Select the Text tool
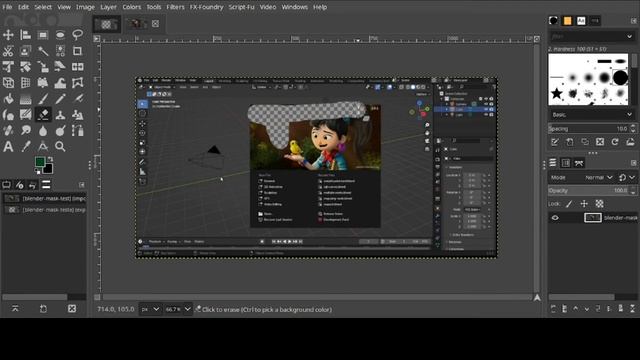This screenshot has width=640, height=360. pyautogui.click(x=8, y=147)
